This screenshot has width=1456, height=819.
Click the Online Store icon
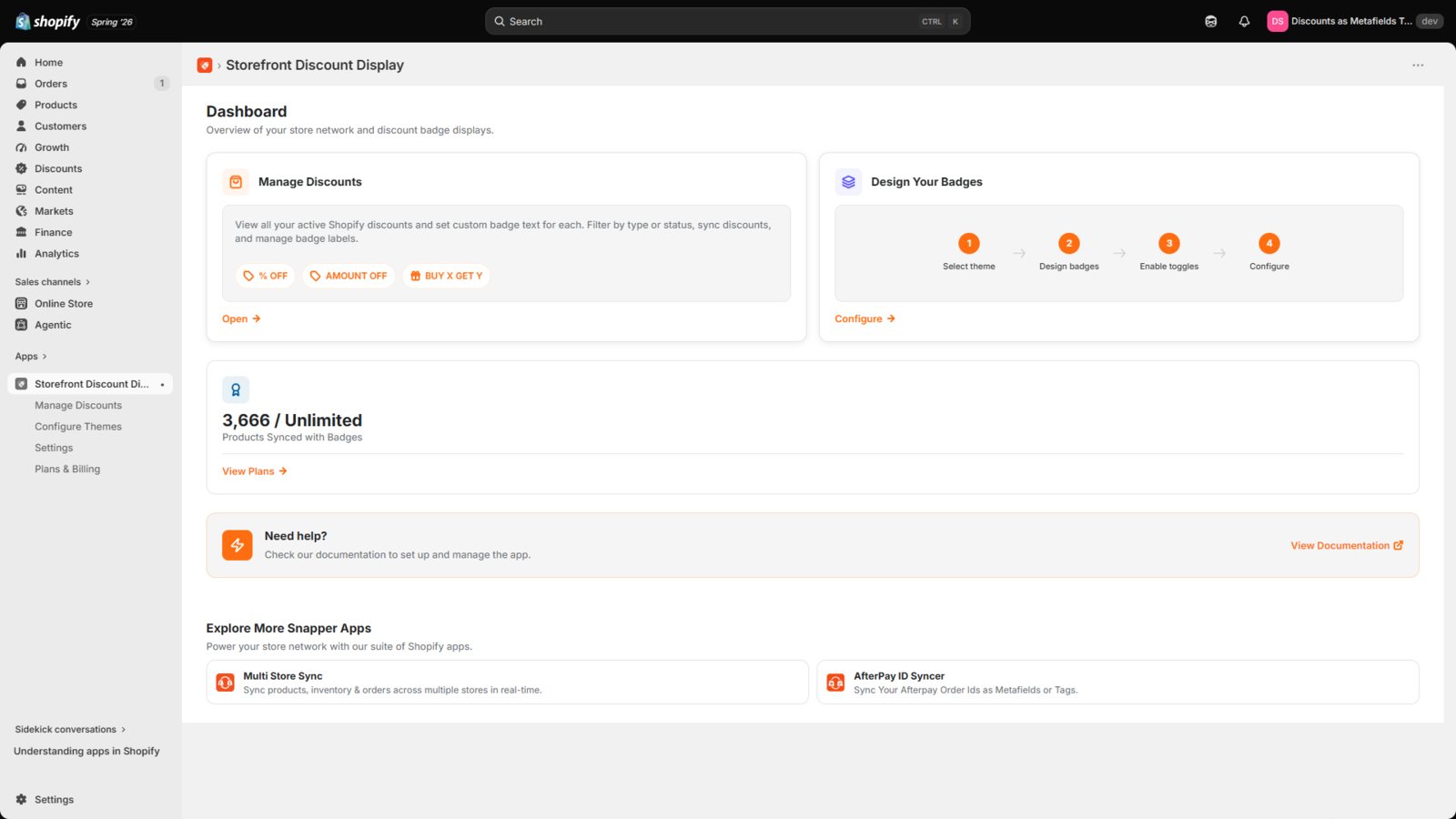coord(21,304)
